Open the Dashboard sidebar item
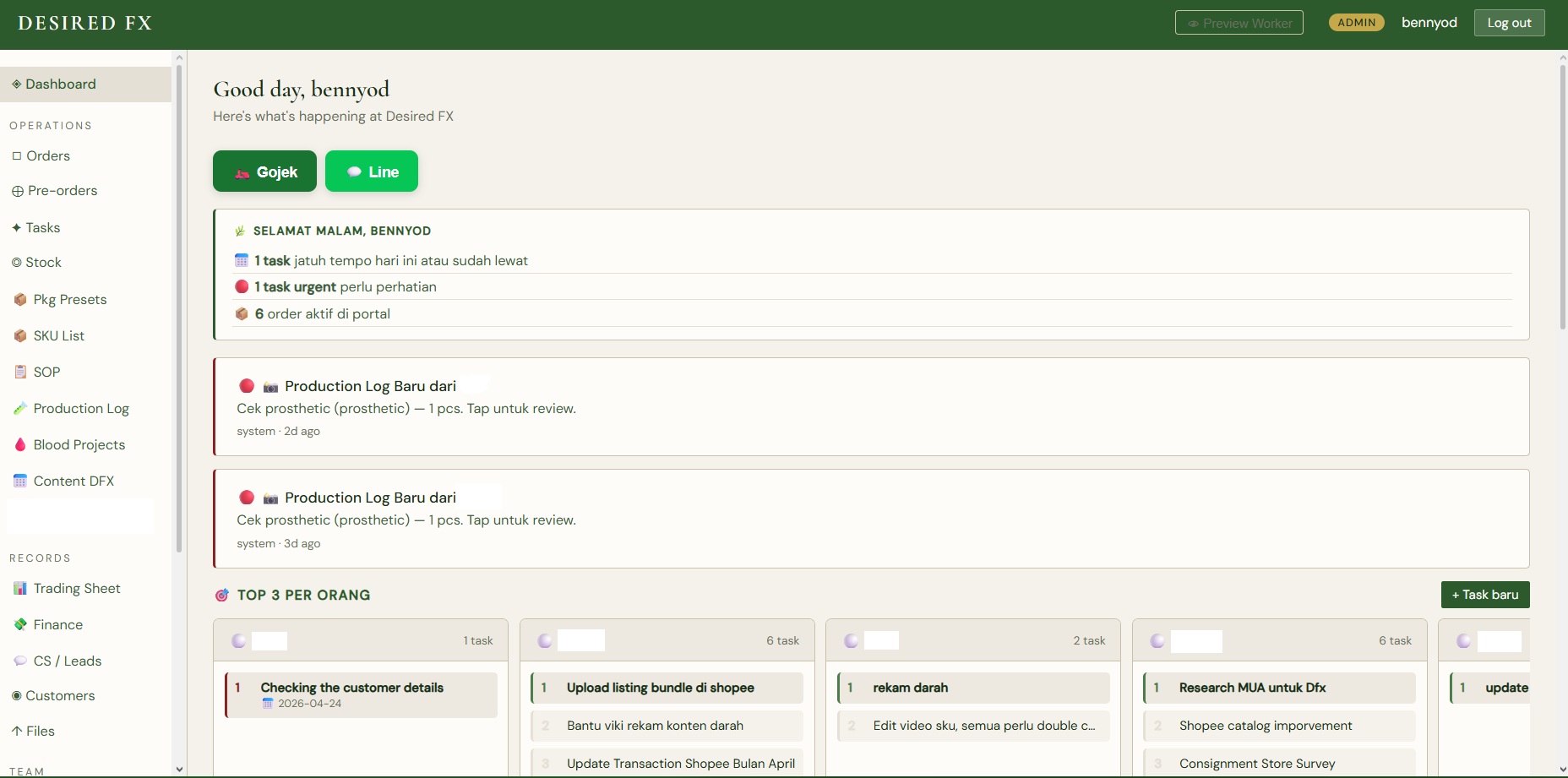1568x778 pixels. [85, 84]
